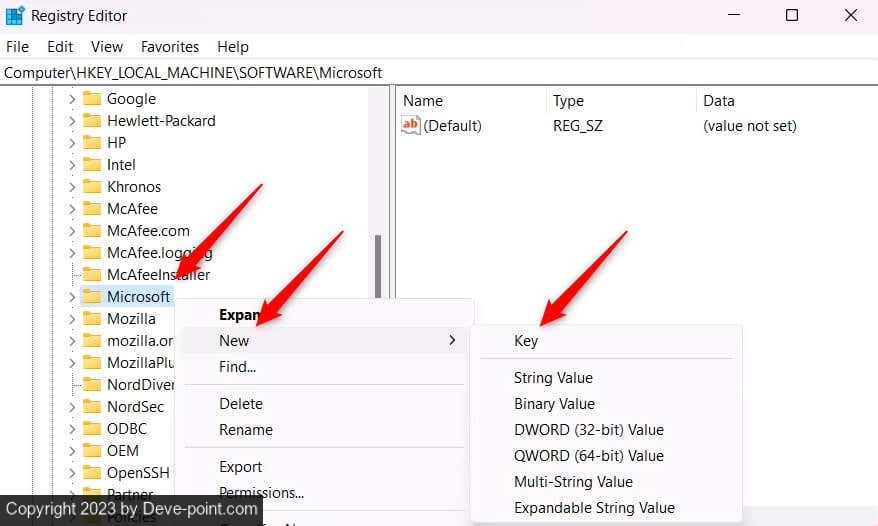
Task: Choose Key from the New submenu
Action: point(526,341)
